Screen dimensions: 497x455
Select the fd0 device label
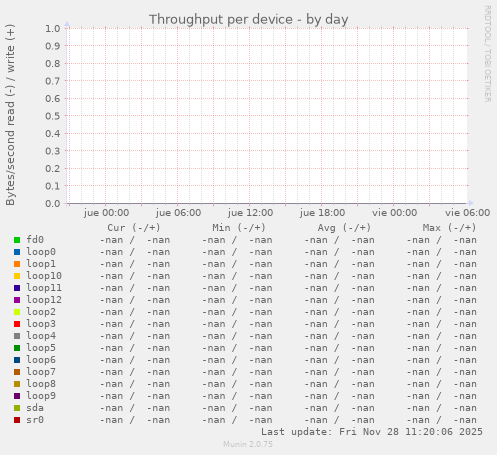click(35, 240)
